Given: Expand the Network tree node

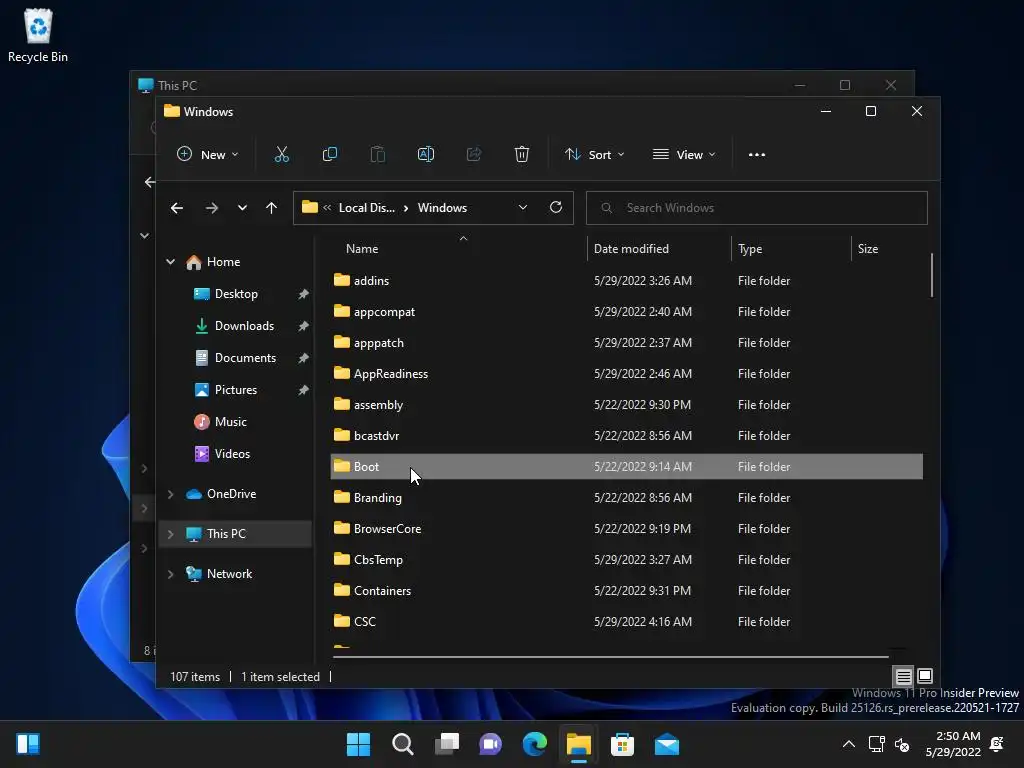Looking at the screenshot, I should tap(170, 574).
